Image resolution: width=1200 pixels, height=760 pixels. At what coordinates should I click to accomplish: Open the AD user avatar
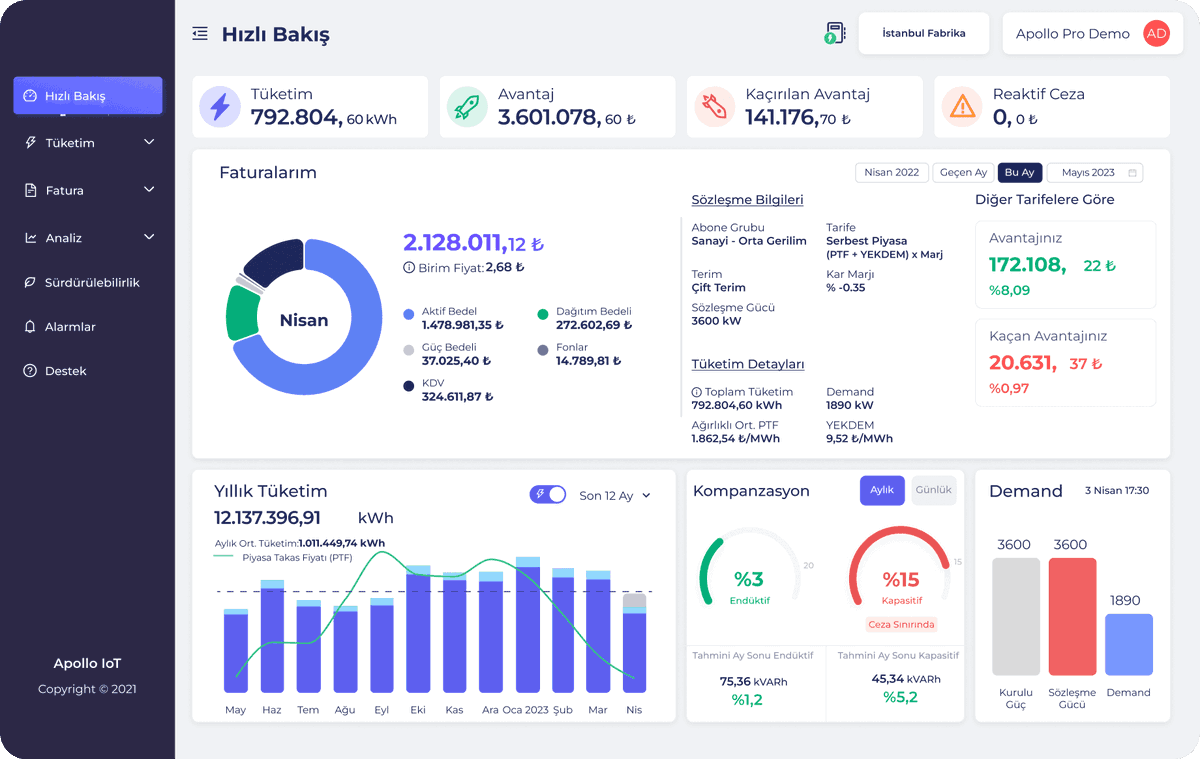click(x=1157, y=33)
